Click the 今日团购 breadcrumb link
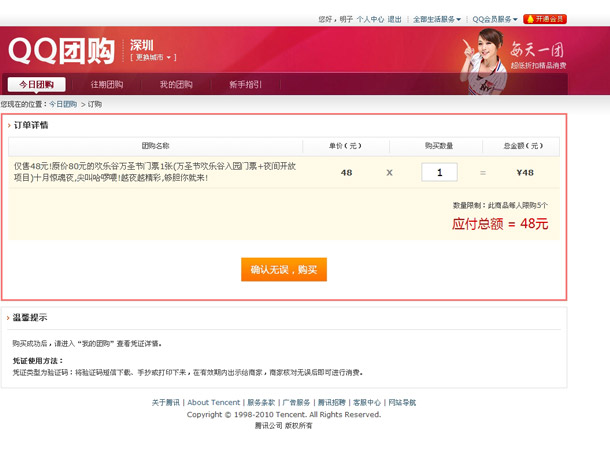This screenshot has height=460, width=610. point(63,104)
